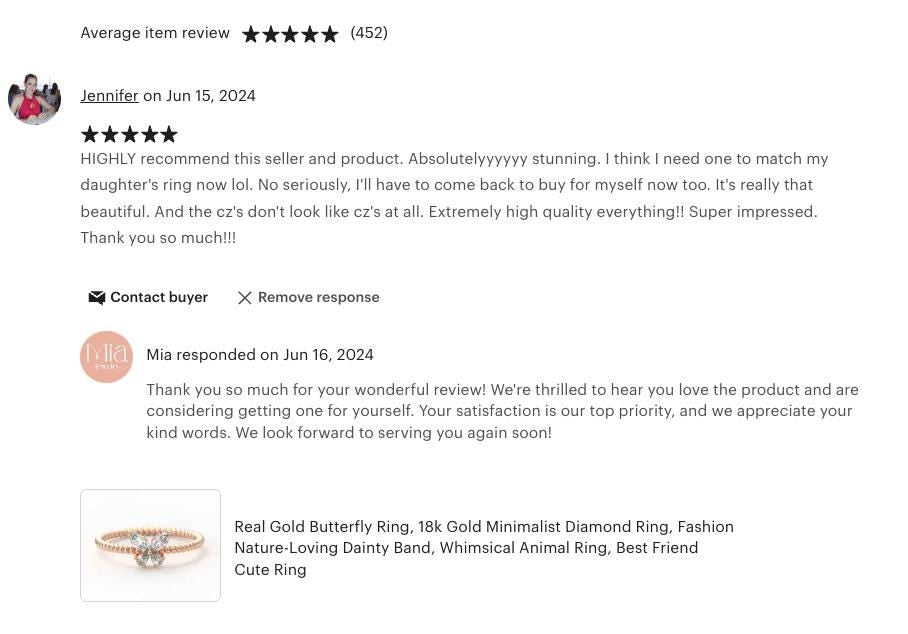Open Jennifer's profile link
This screenshot has height=634, width=908.
click(109, 96)
